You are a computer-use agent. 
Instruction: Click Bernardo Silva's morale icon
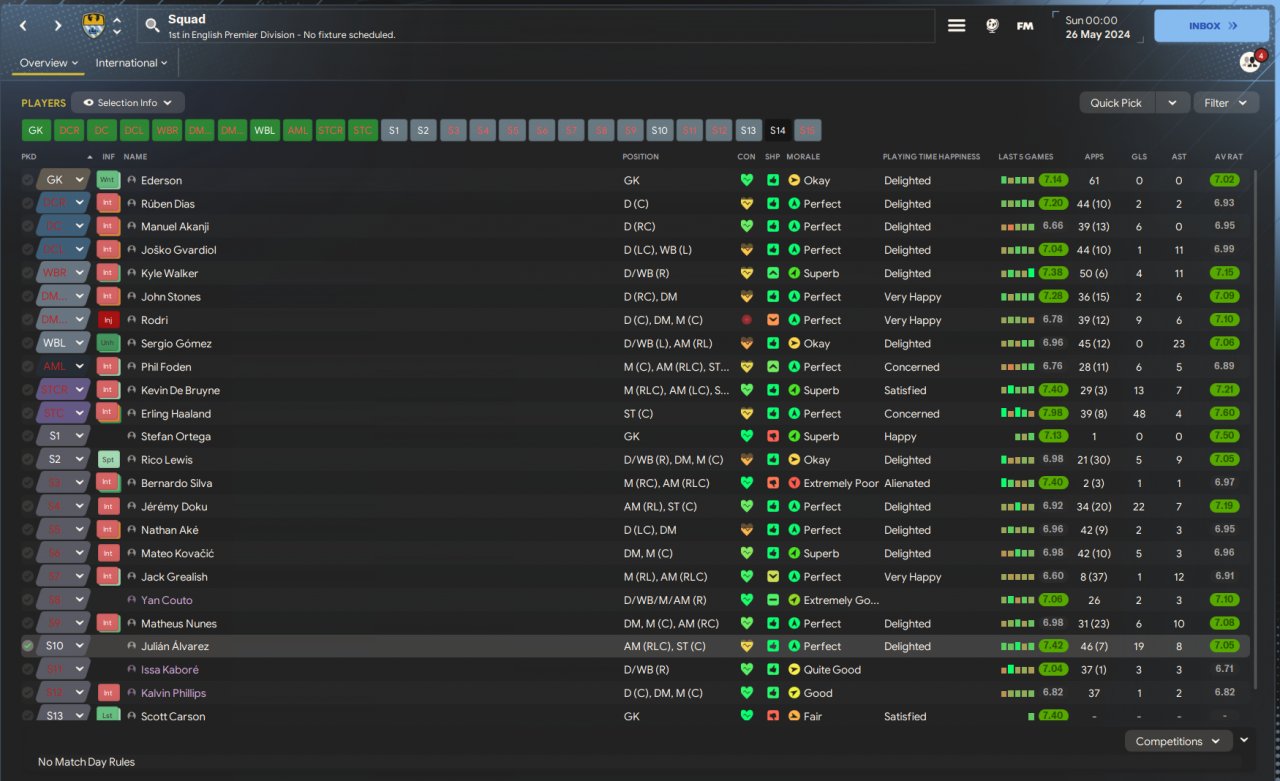click(x=794, y=483)
